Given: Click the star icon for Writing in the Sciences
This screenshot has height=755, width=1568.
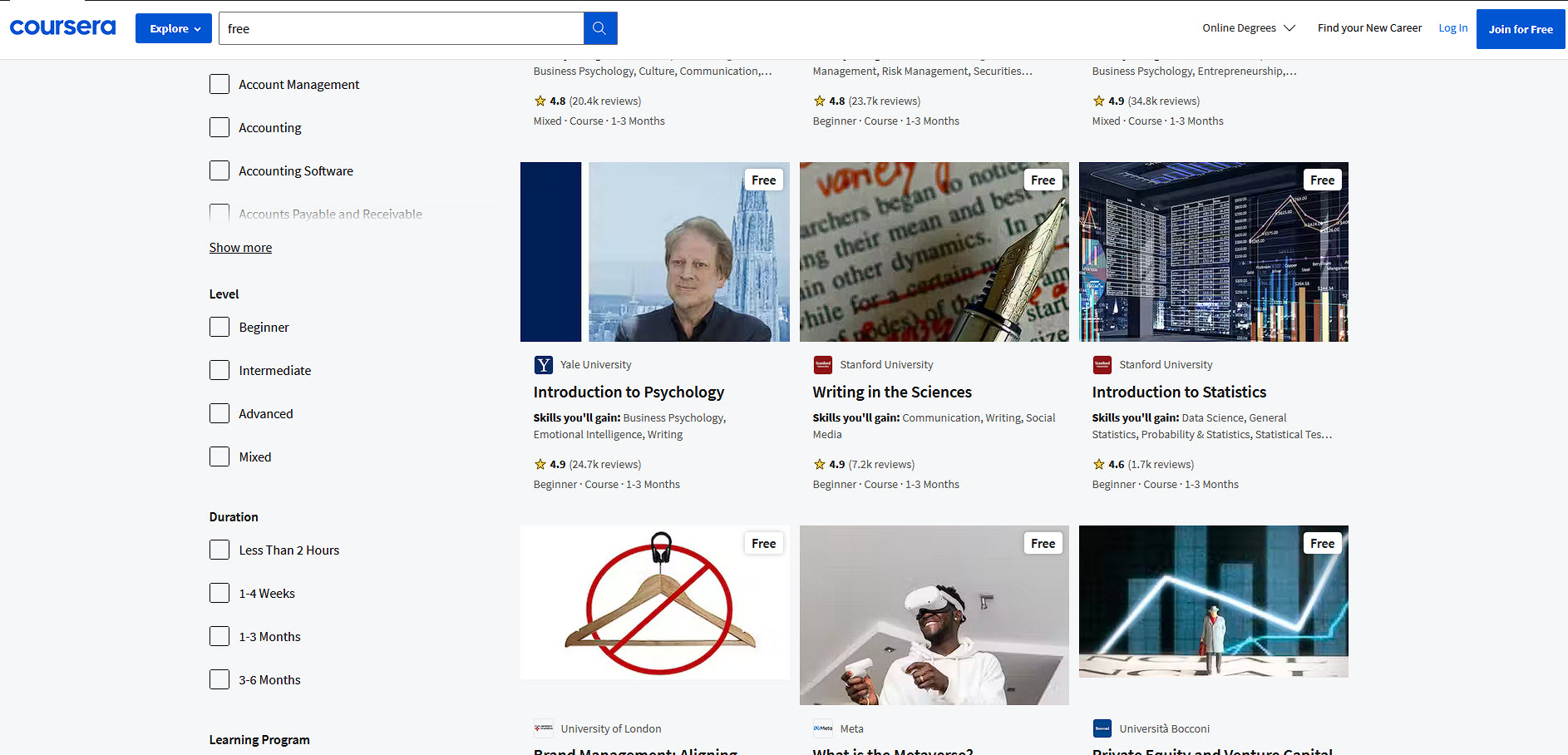Looking at the screenshot, I should (820, 465).
